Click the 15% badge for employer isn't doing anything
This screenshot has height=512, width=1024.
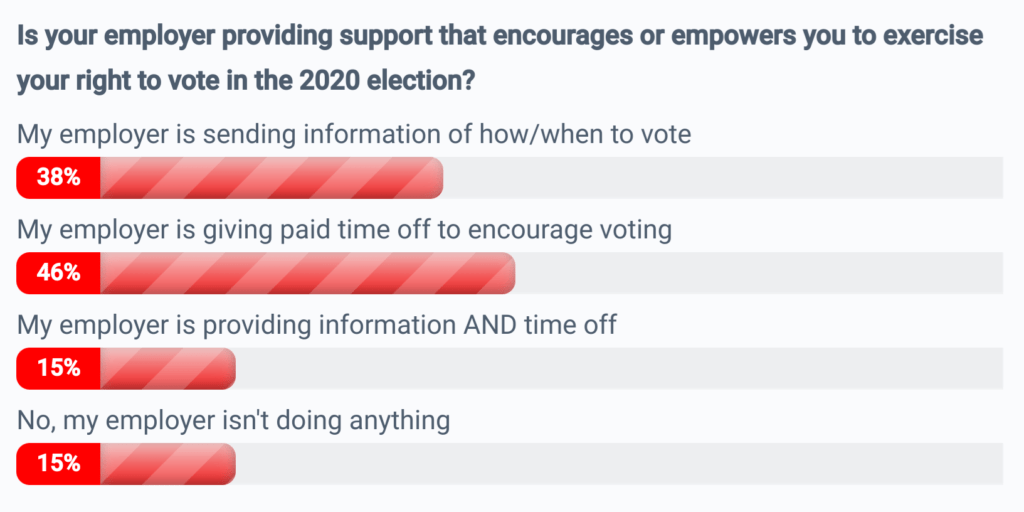tap(58, 464)
